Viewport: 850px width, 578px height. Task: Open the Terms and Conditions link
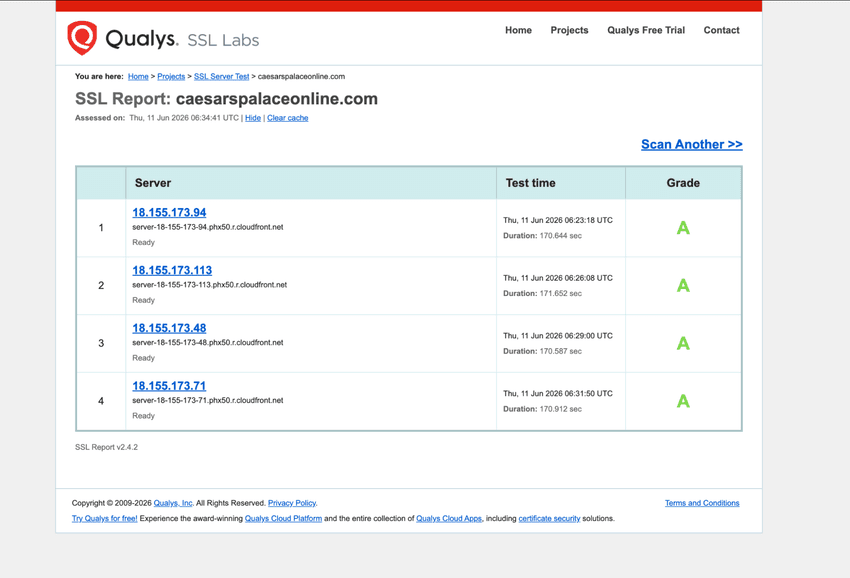702,503
